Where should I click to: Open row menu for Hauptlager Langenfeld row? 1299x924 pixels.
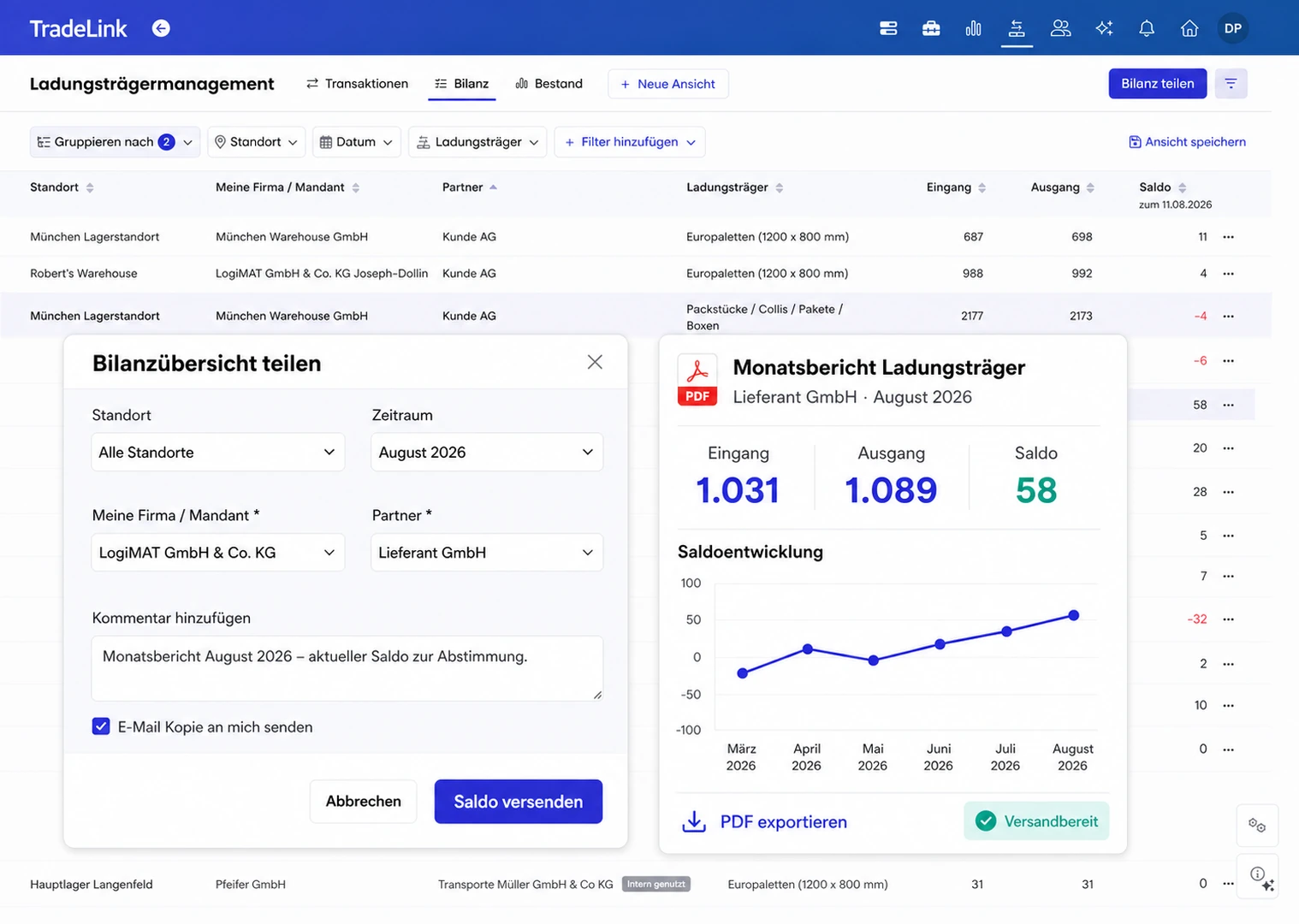(x=1228, y=884)
